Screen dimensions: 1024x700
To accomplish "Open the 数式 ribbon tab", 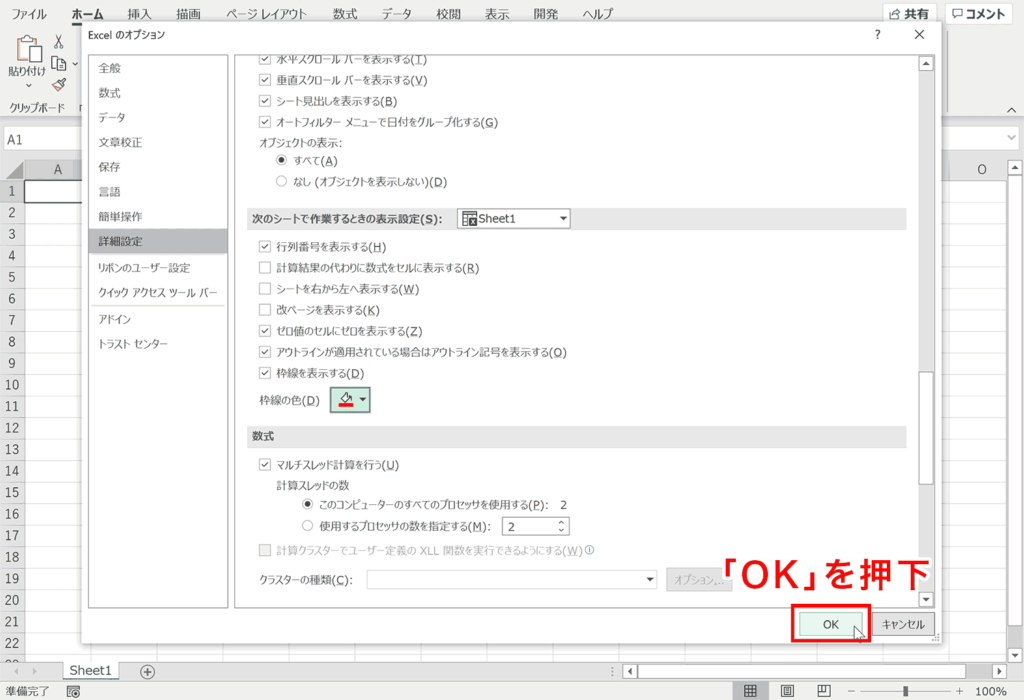I will coord(345,14).
